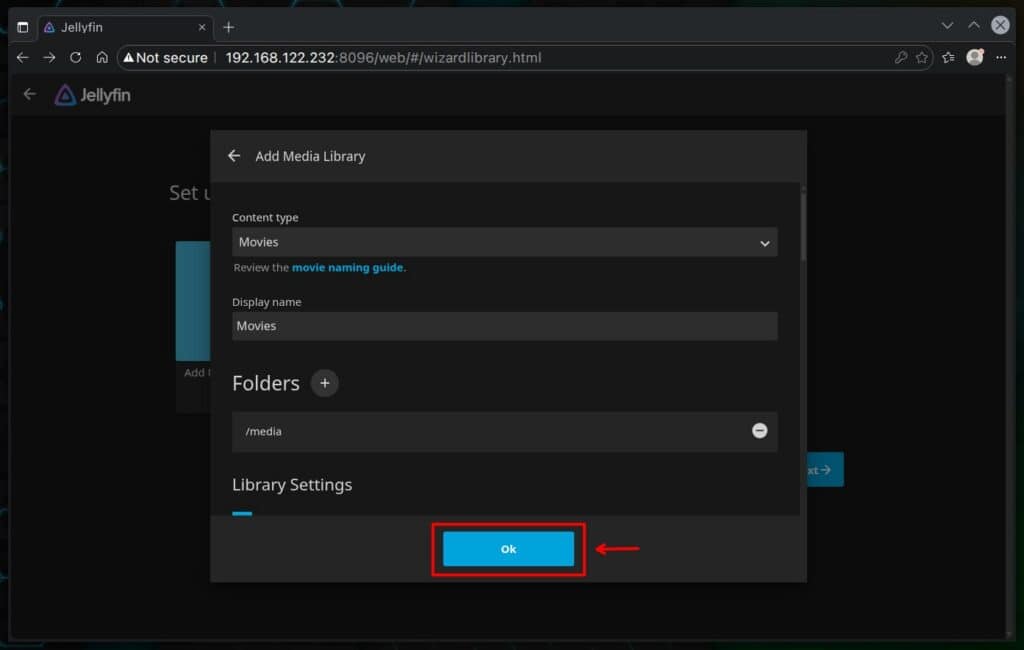Image resolution: width=1024 pixels, height=650 pixels.
Task: Show the Not secure site info
Action: [x=165, y=58]
